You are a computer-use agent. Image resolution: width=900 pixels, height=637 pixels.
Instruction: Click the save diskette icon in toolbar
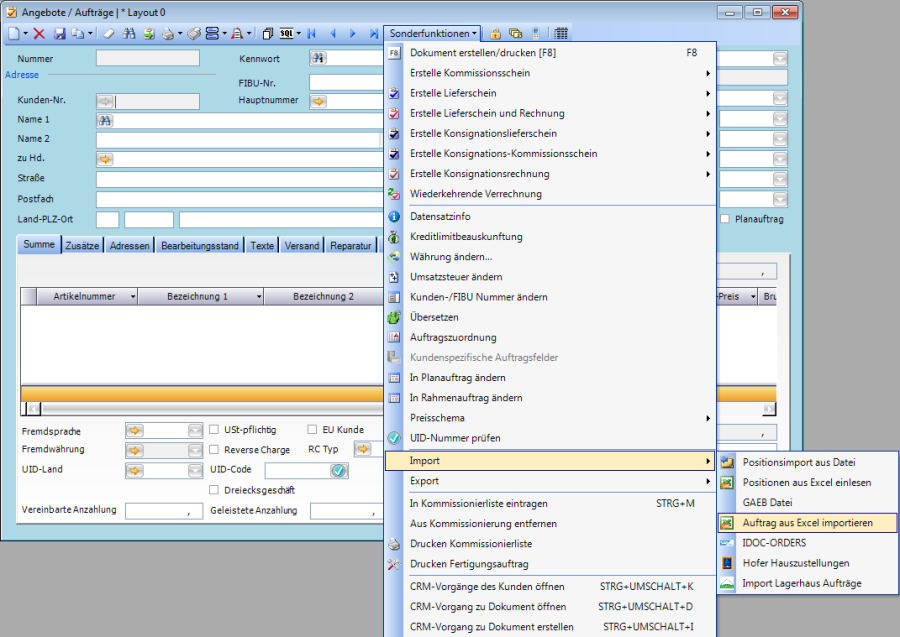(59, 33)
